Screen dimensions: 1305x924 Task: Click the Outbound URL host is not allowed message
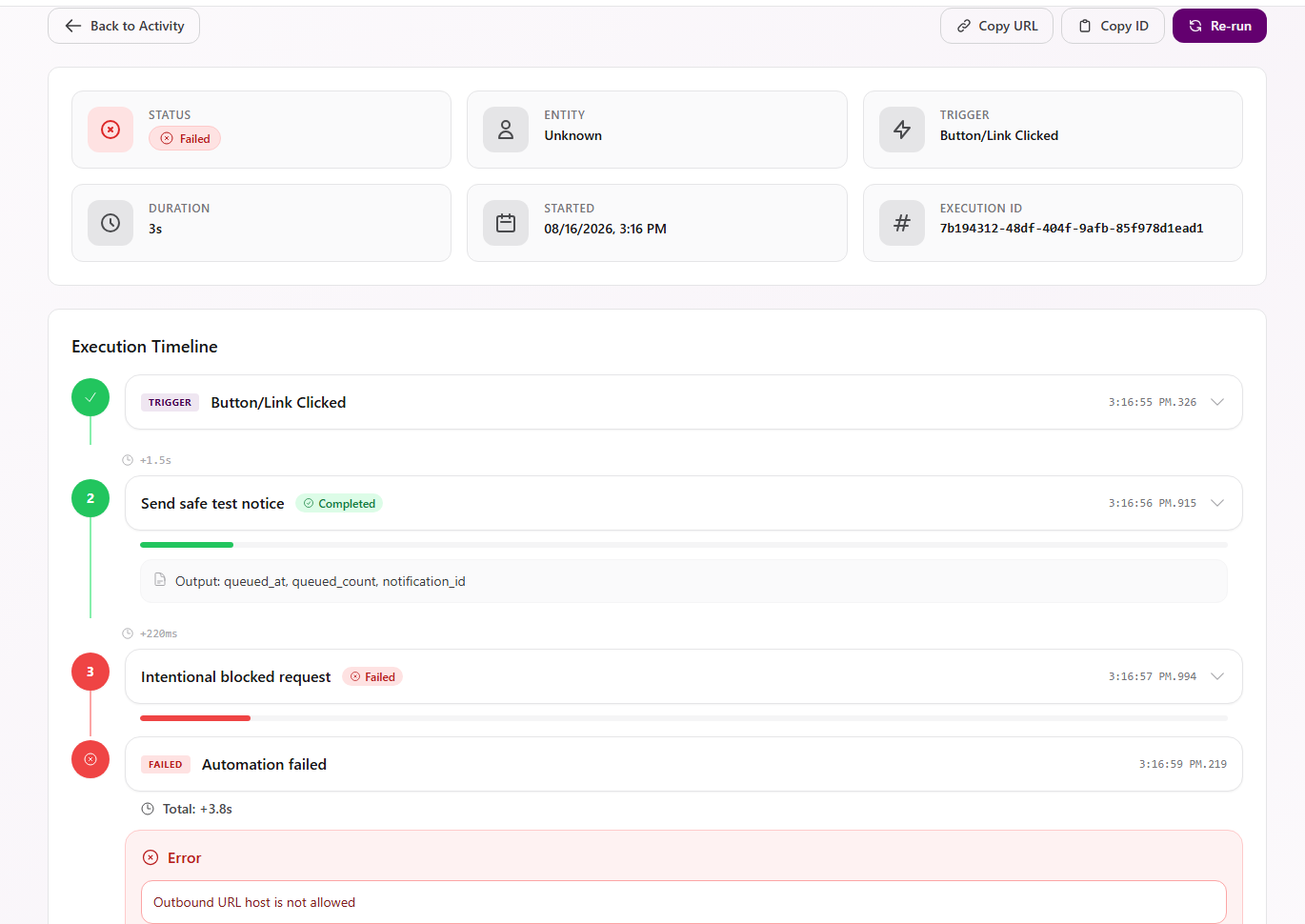[x=254, y=902]
